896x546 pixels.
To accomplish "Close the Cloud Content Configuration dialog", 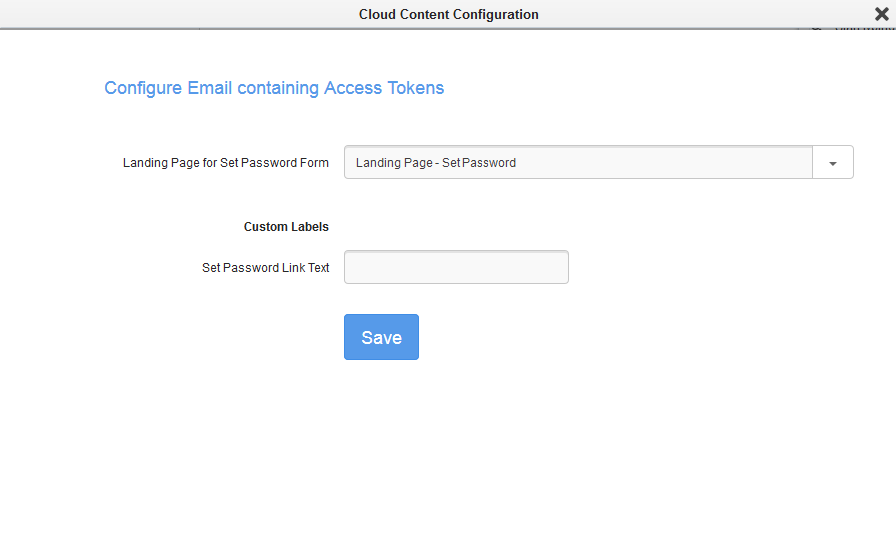I will (x=881, y=14).
